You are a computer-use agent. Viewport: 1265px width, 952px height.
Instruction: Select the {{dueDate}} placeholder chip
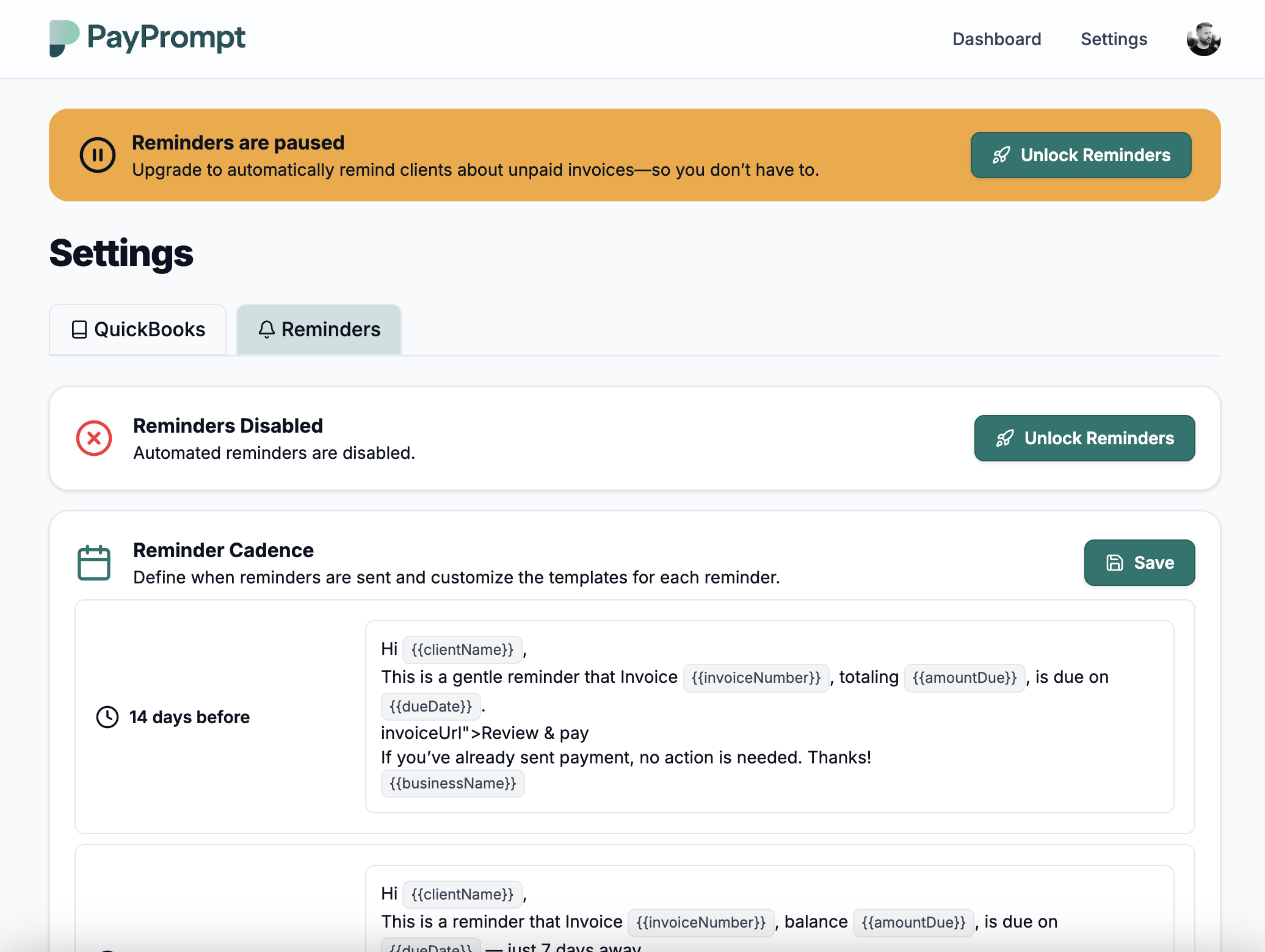point(430,706)
